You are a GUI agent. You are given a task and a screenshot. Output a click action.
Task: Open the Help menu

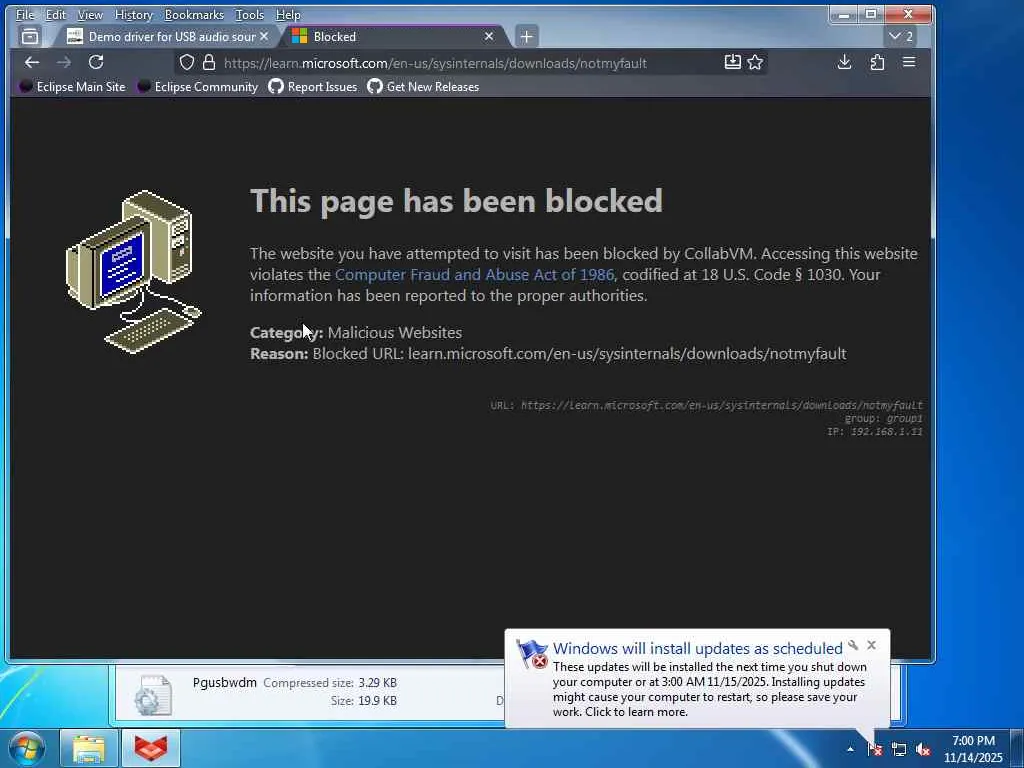[288, 14]
